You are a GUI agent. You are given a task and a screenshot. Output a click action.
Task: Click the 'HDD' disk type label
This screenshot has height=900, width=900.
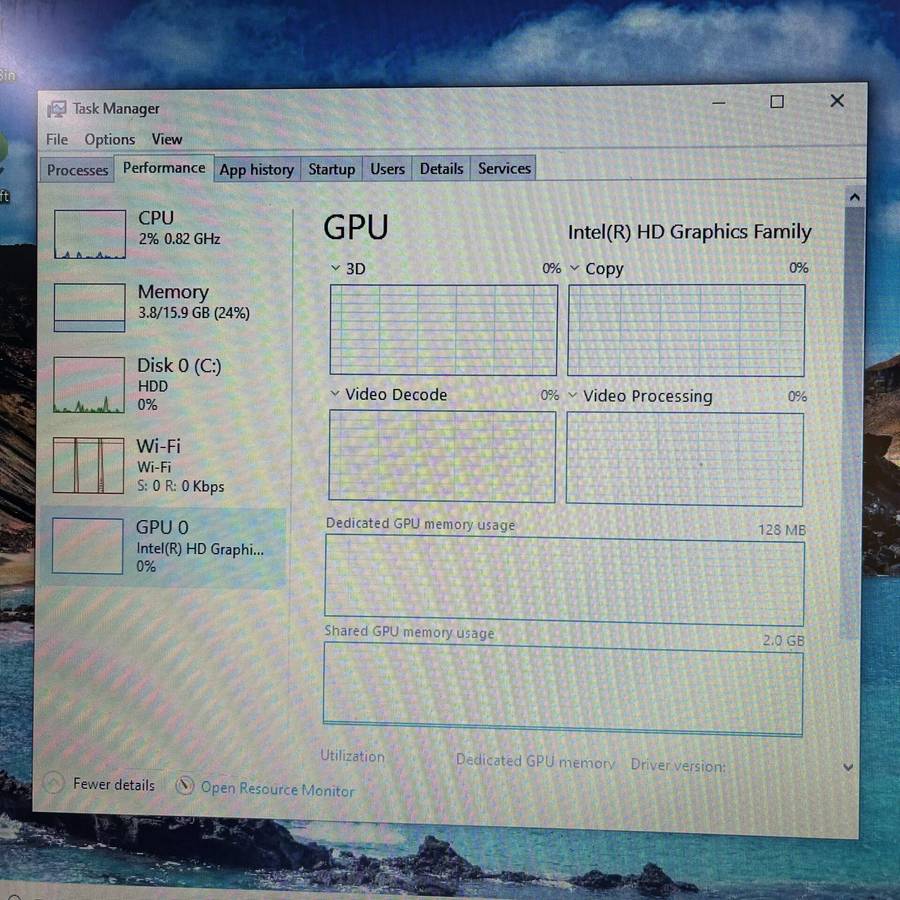pyautogui.click(x=153, y=386)
